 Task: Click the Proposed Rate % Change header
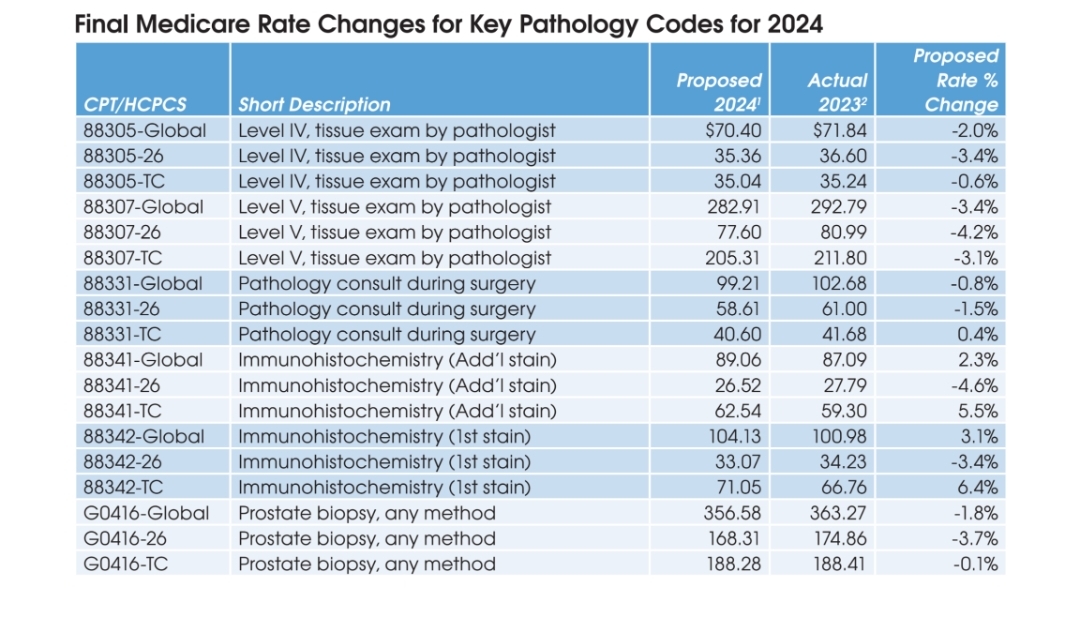pyautogui.click(x=955, y=80)
